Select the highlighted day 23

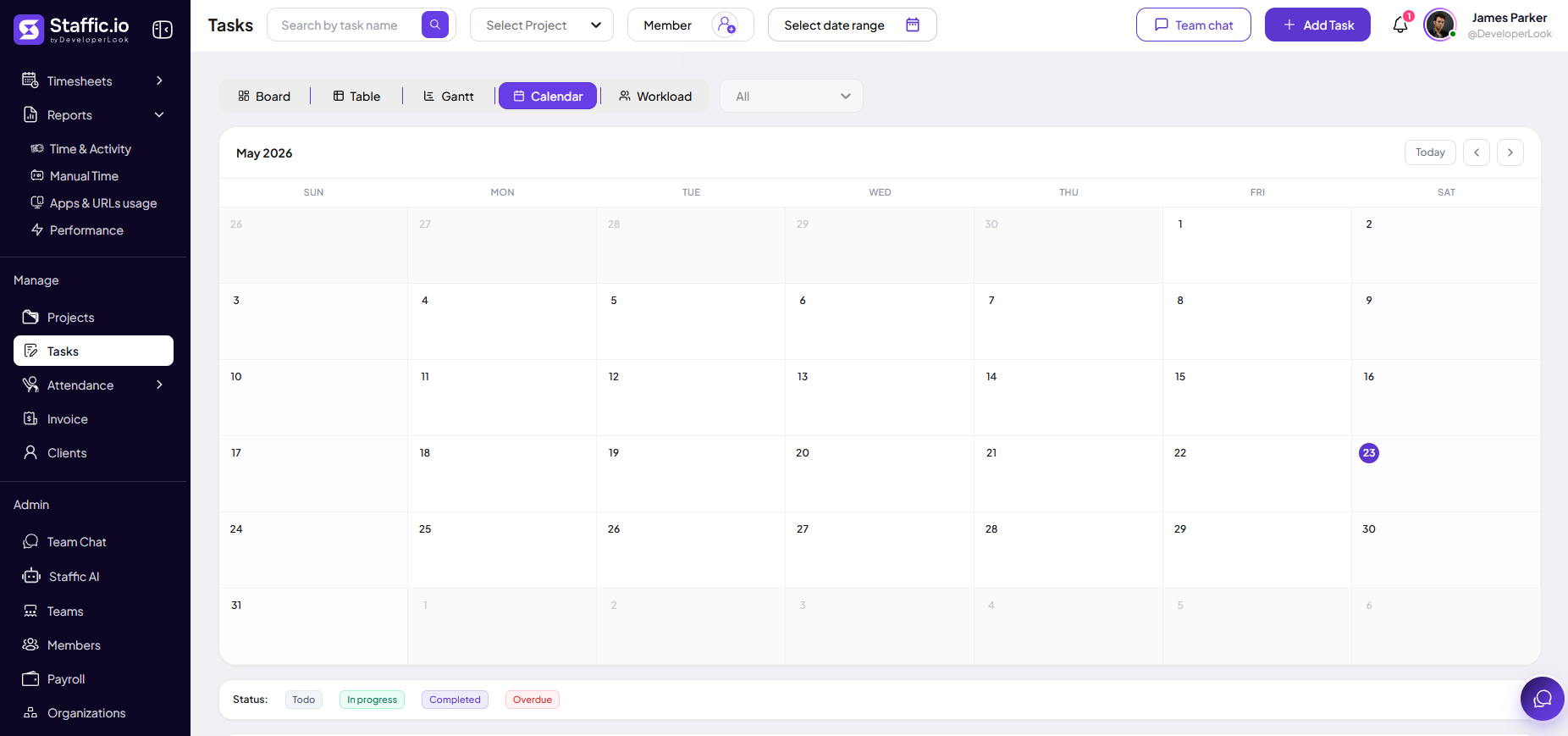[x=1369, y=453]
